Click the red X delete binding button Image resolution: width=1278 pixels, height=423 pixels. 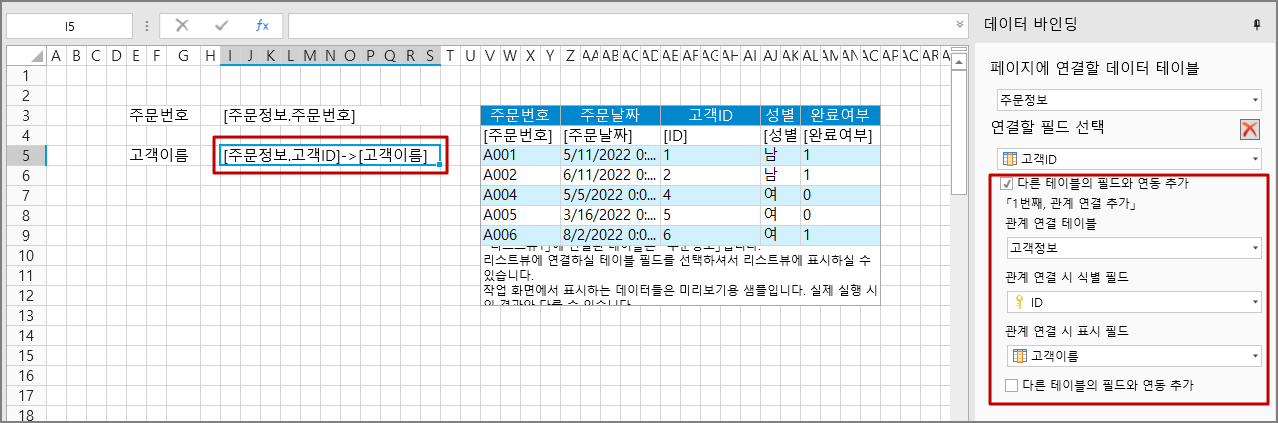pos(1249,129)
